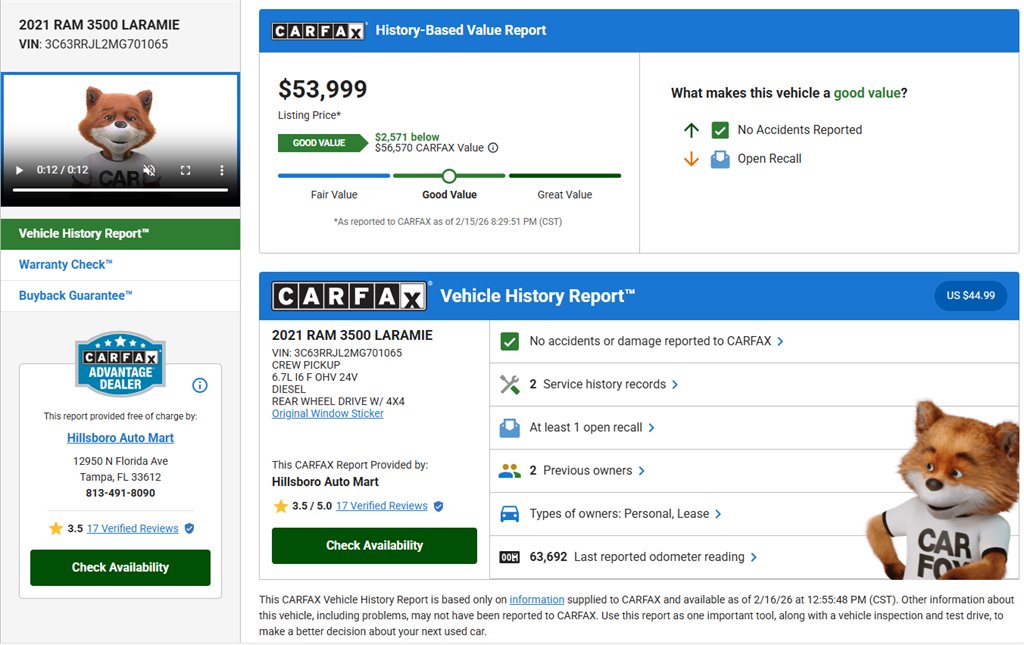1024x645 pixels.
Task: Click the $53,999 listing price
Action: tap(323, 89)
